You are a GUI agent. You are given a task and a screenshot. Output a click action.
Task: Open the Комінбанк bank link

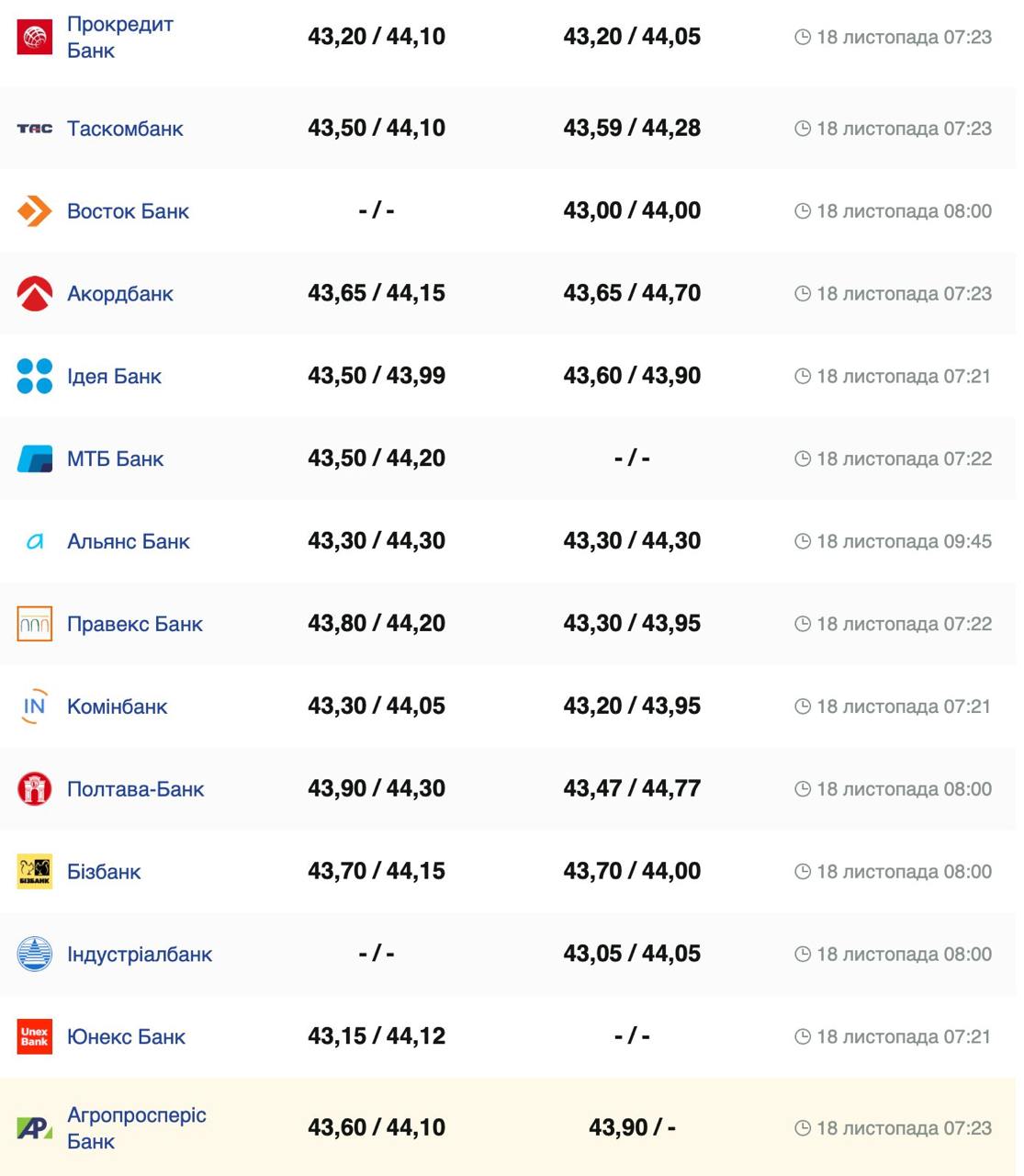118,707
